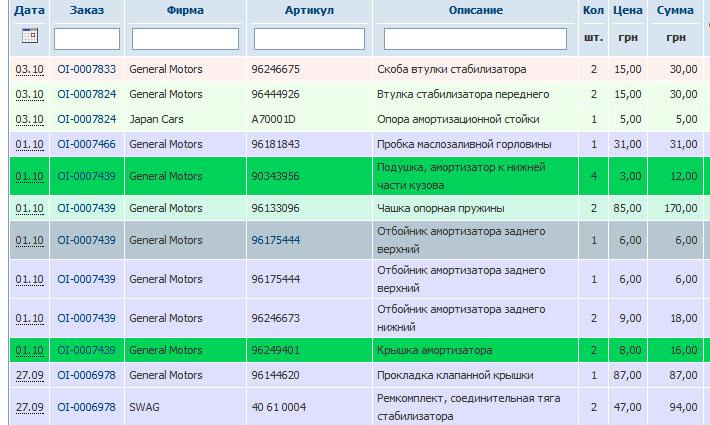Sort by the Фирма column header

click(185, 10)
